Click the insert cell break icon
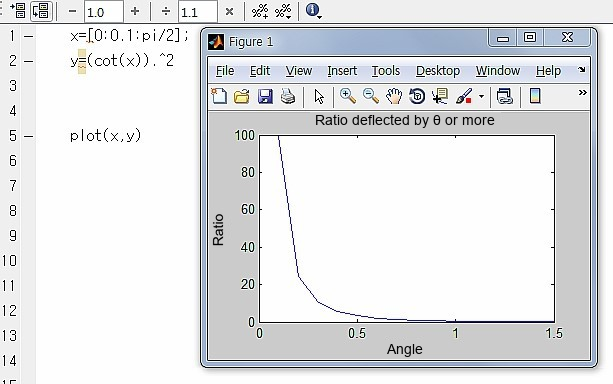 pos(260,11)
